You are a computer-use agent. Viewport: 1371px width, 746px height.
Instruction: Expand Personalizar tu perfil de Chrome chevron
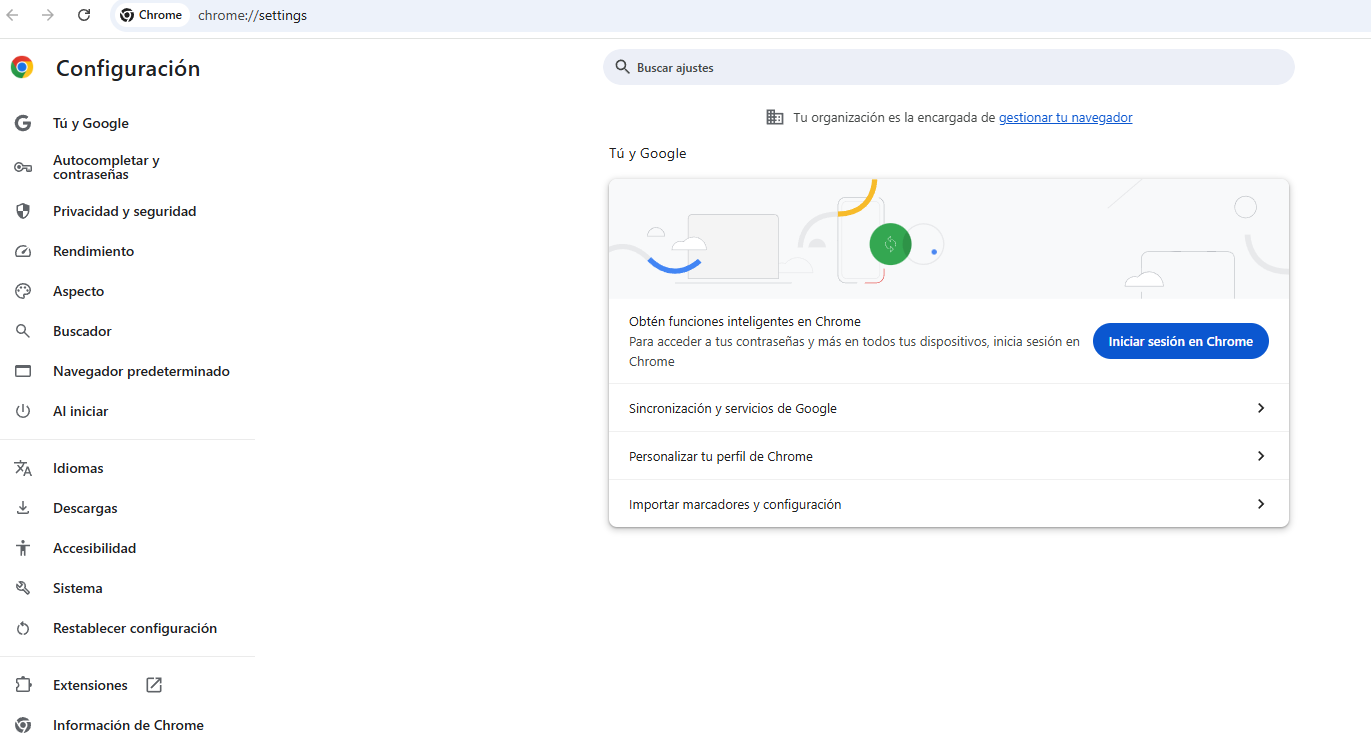coord(1261,456)
